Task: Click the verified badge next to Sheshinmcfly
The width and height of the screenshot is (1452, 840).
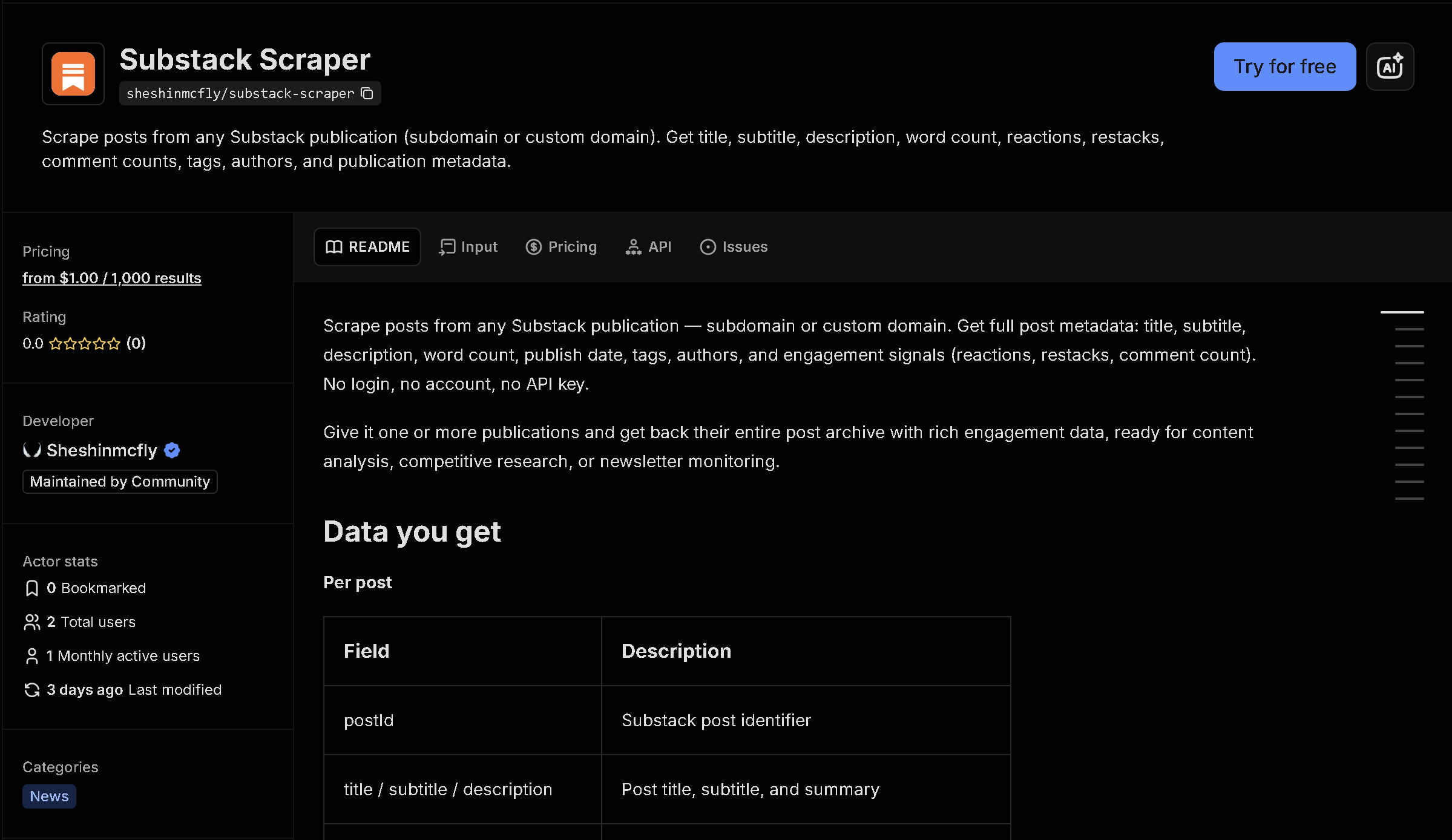Action: 172,450
